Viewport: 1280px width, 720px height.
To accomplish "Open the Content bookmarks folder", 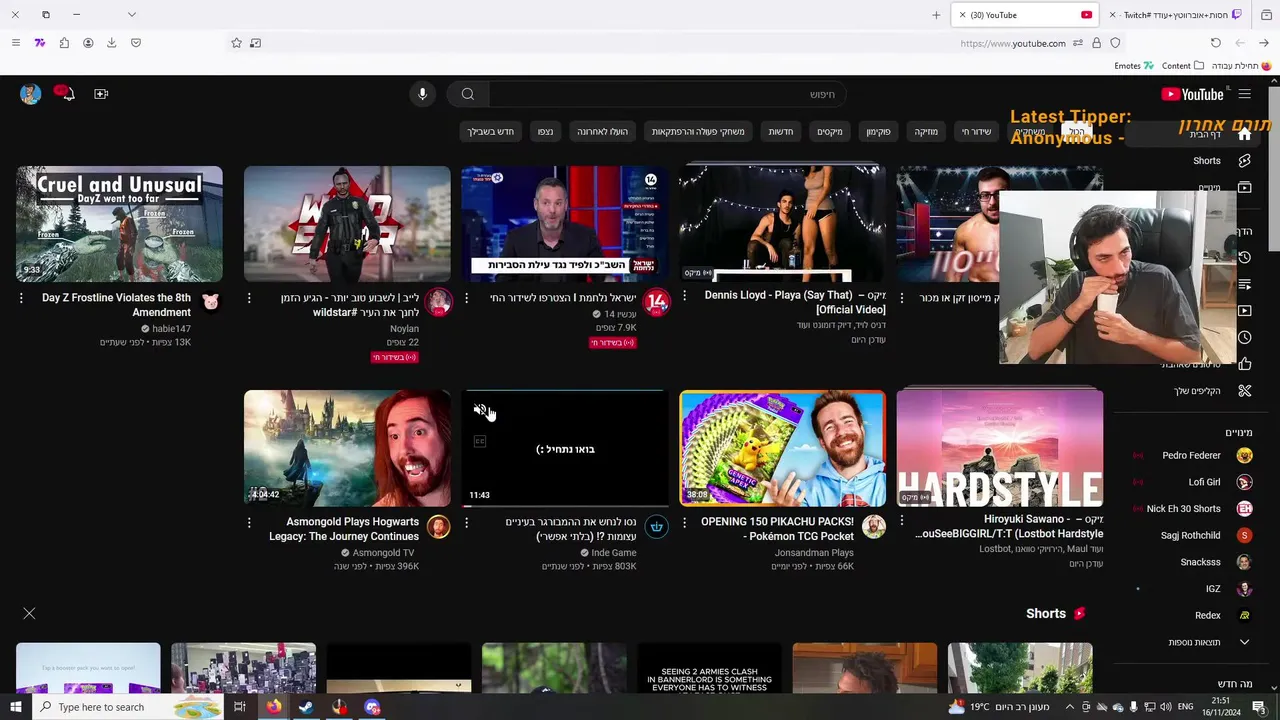I will point(1183,66).
